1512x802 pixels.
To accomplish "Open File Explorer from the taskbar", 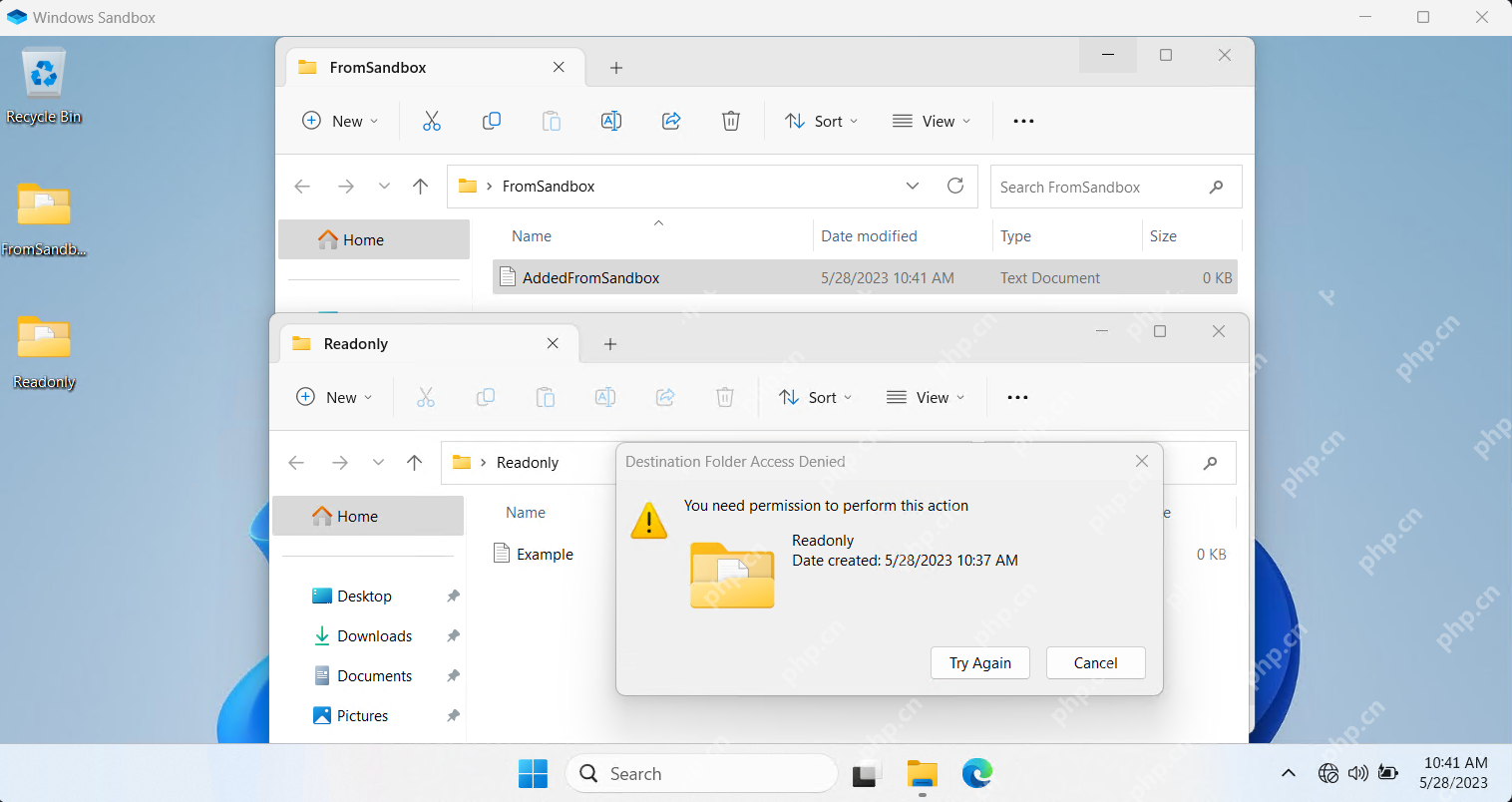I will pos(923,773).
